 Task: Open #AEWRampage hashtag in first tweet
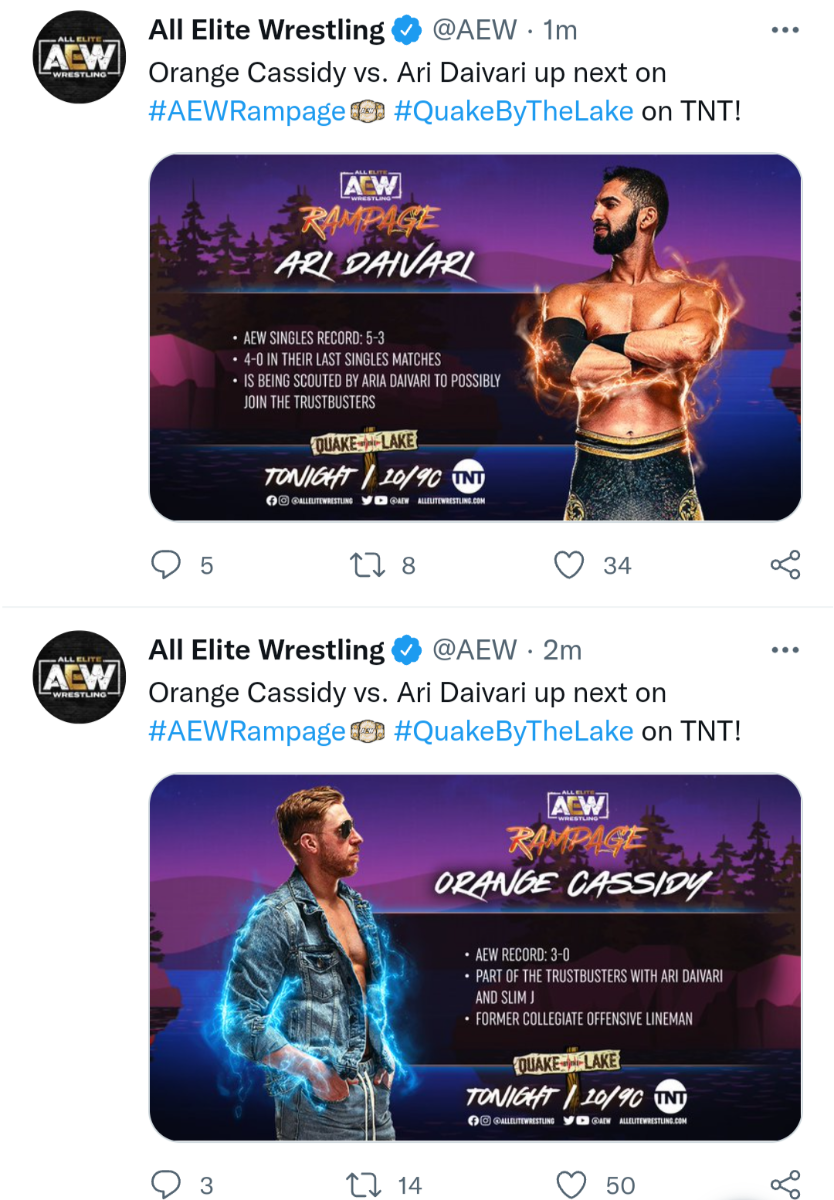[246, 111]
